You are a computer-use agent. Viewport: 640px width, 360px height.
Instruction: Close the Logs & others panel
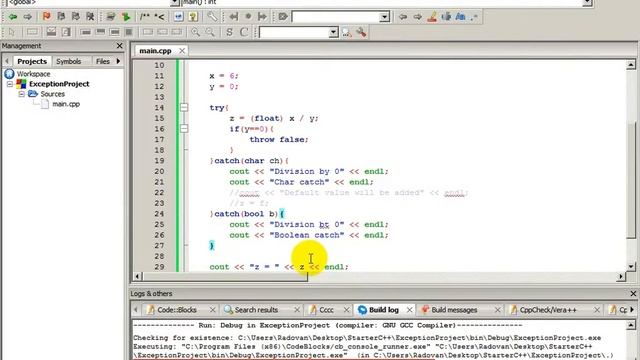633,293
